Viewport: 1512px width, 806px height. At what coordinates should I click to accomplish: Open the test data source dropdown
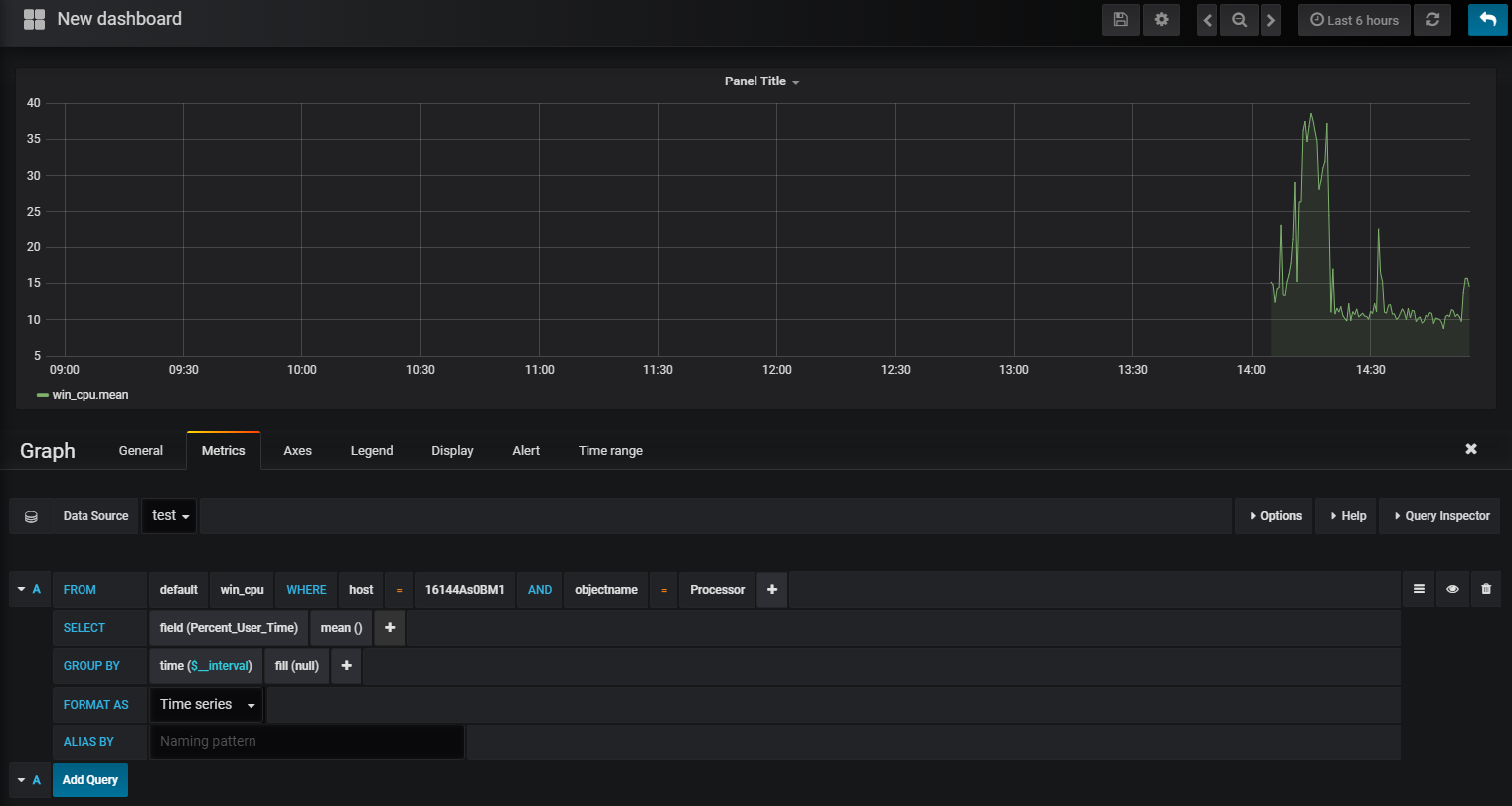pos(170,516)
